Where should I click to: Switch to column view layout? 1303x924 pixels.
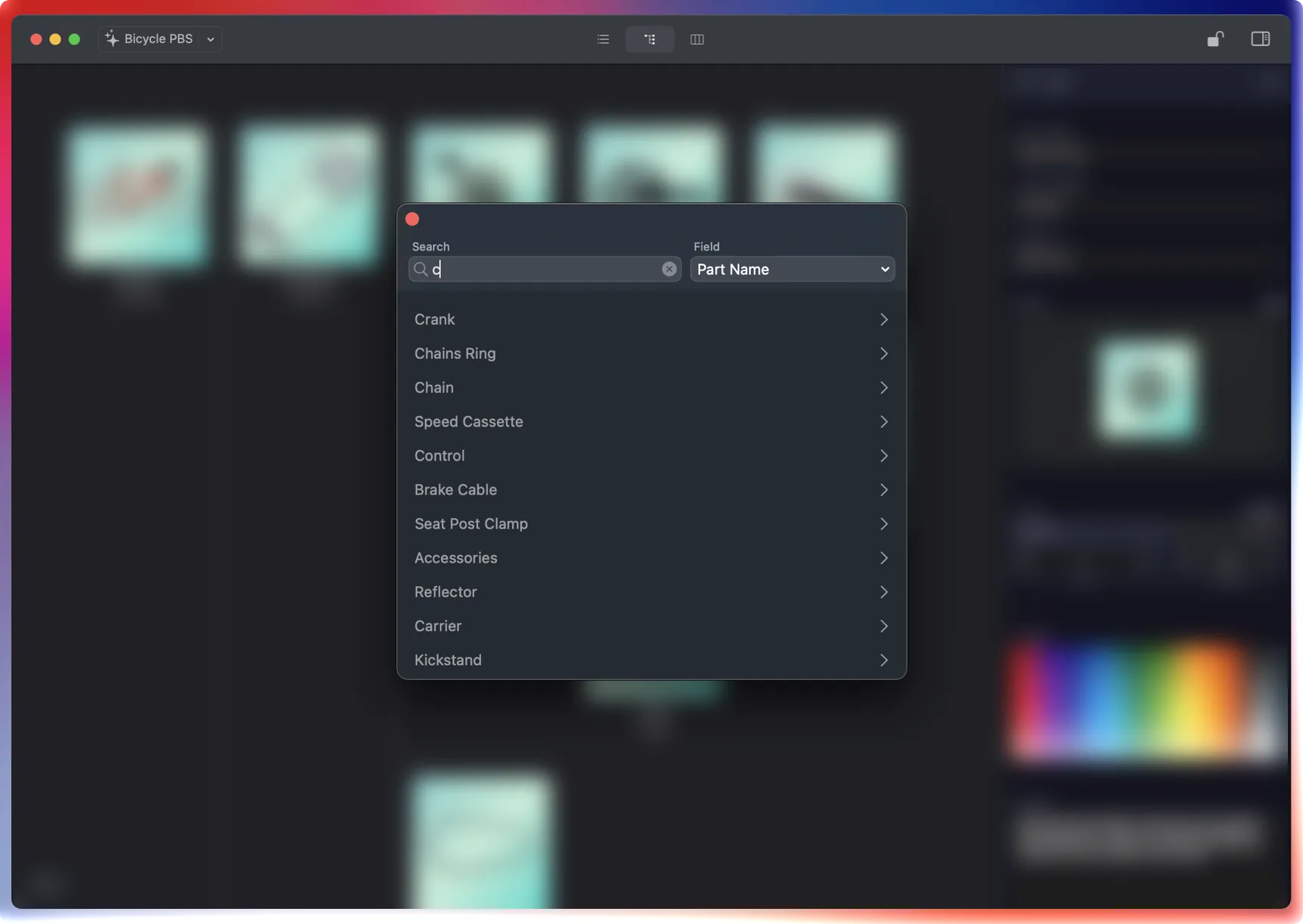pos(696,39)
